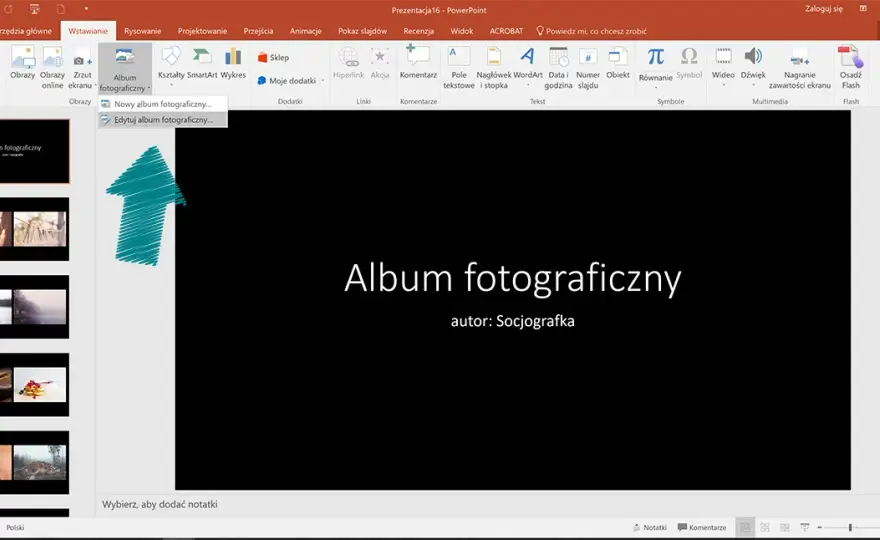The width and height of the screenshot is (880, 540).
Task: Select the second slide thumbnail with twigs photo
Action: point(35,229)
